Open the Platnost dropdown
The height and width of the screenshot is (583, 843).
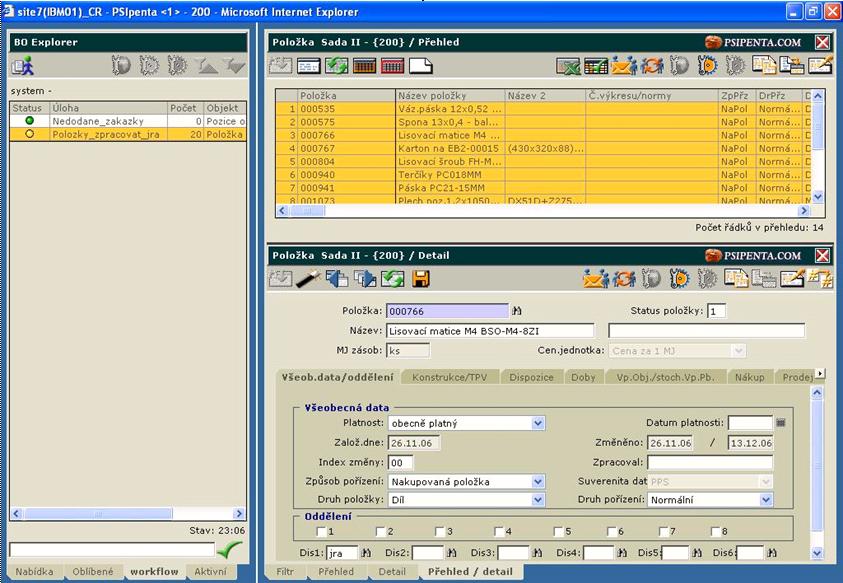tap(538, 423)
